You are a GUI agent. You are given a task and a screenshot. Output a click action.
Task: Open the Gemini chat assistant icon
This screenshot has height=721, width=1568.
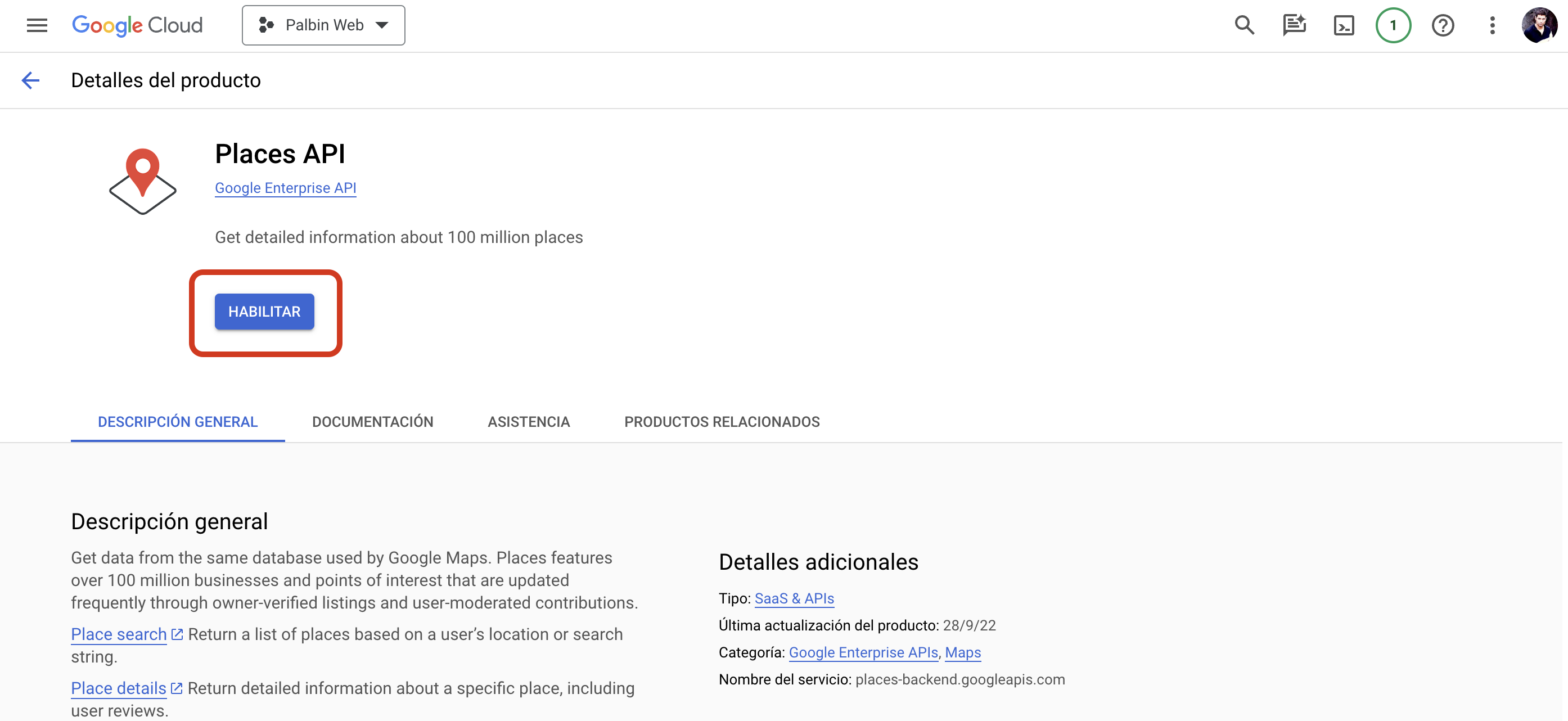click(x=1294, y=25)
